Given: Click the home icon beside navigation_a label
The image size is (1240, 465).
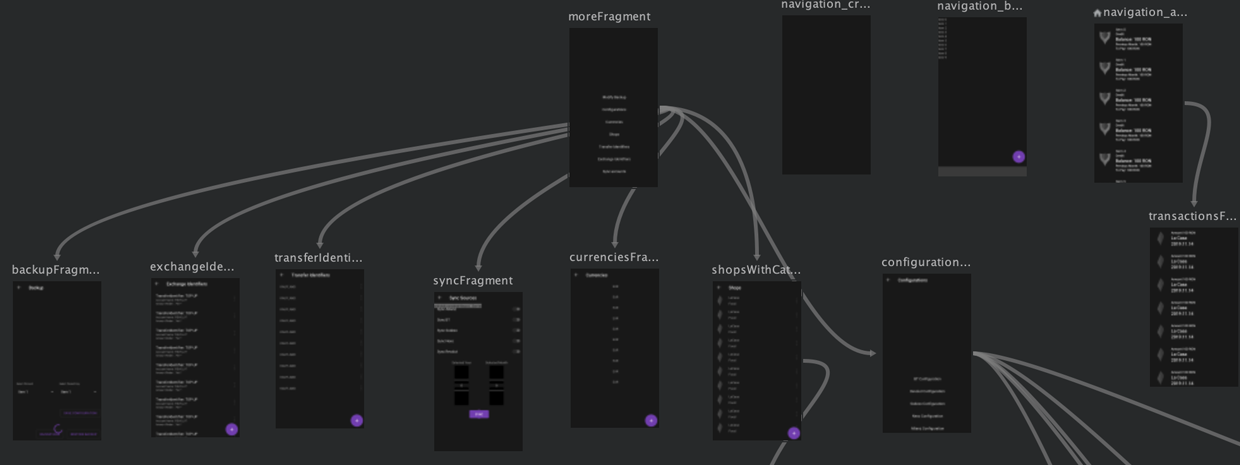Looking at the screenshot, I should [1098, 13].
